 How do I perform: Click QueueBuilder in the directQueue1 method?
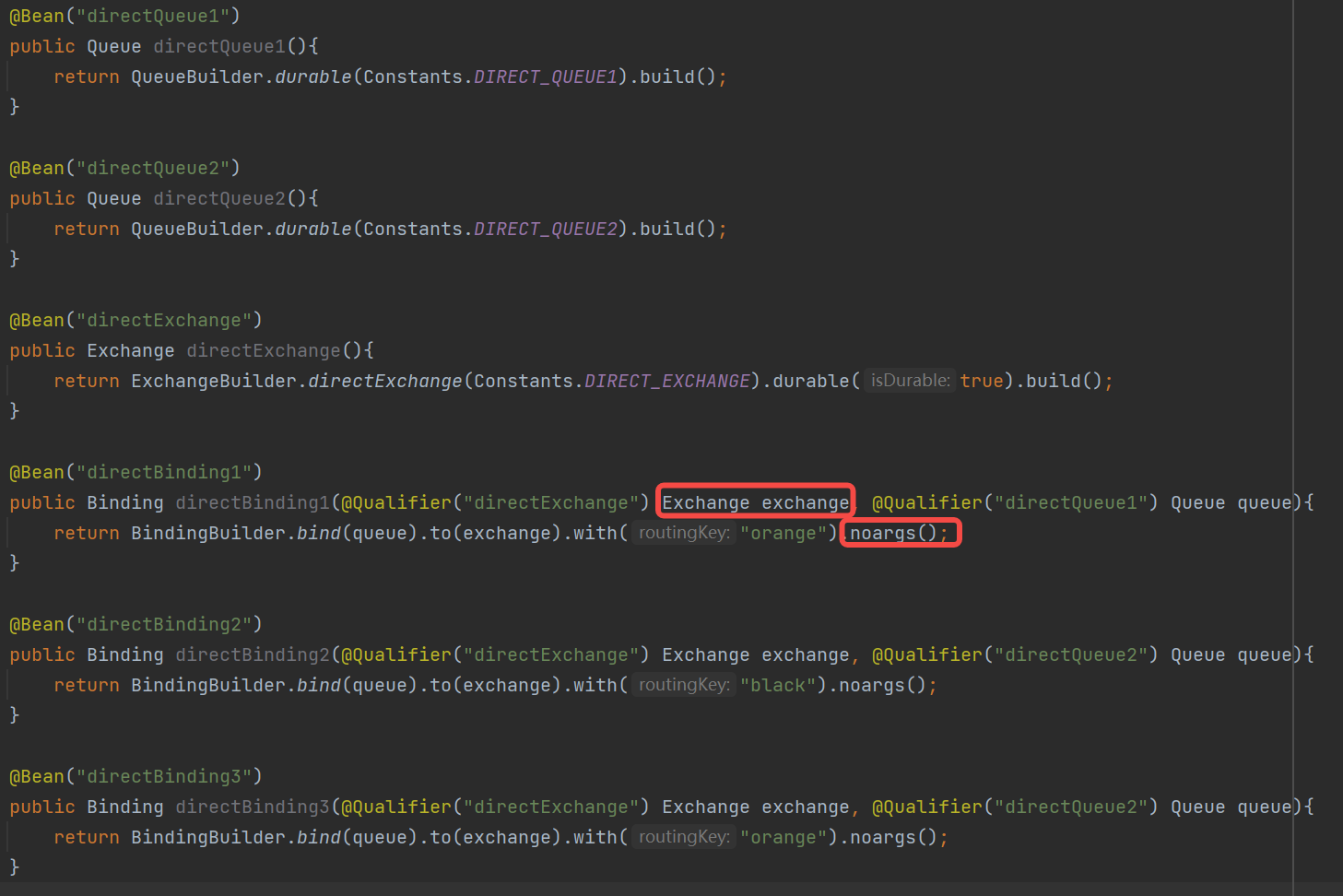click(x=197, y=77)
